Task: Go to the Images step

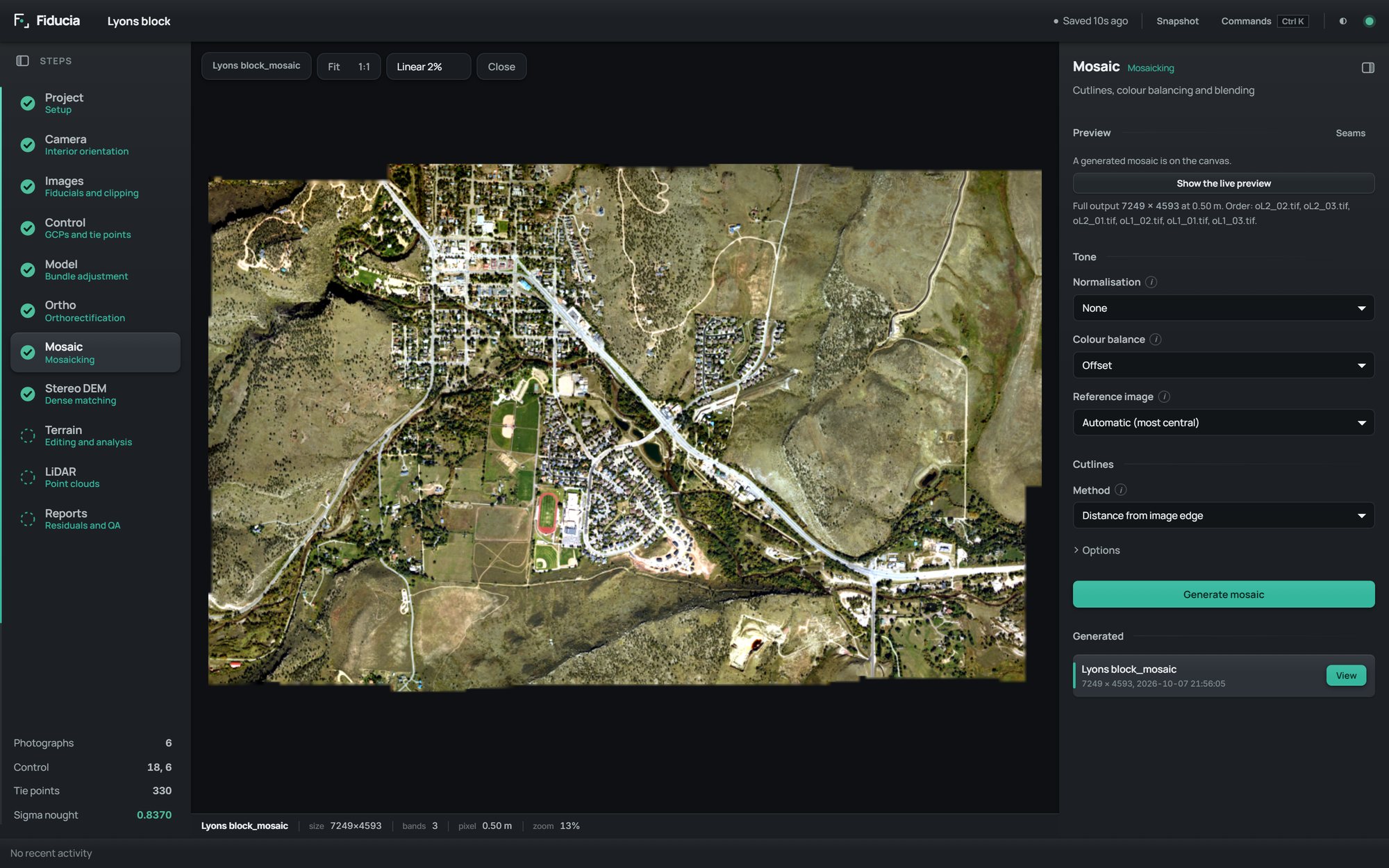Action: click(x=95, y=186)
